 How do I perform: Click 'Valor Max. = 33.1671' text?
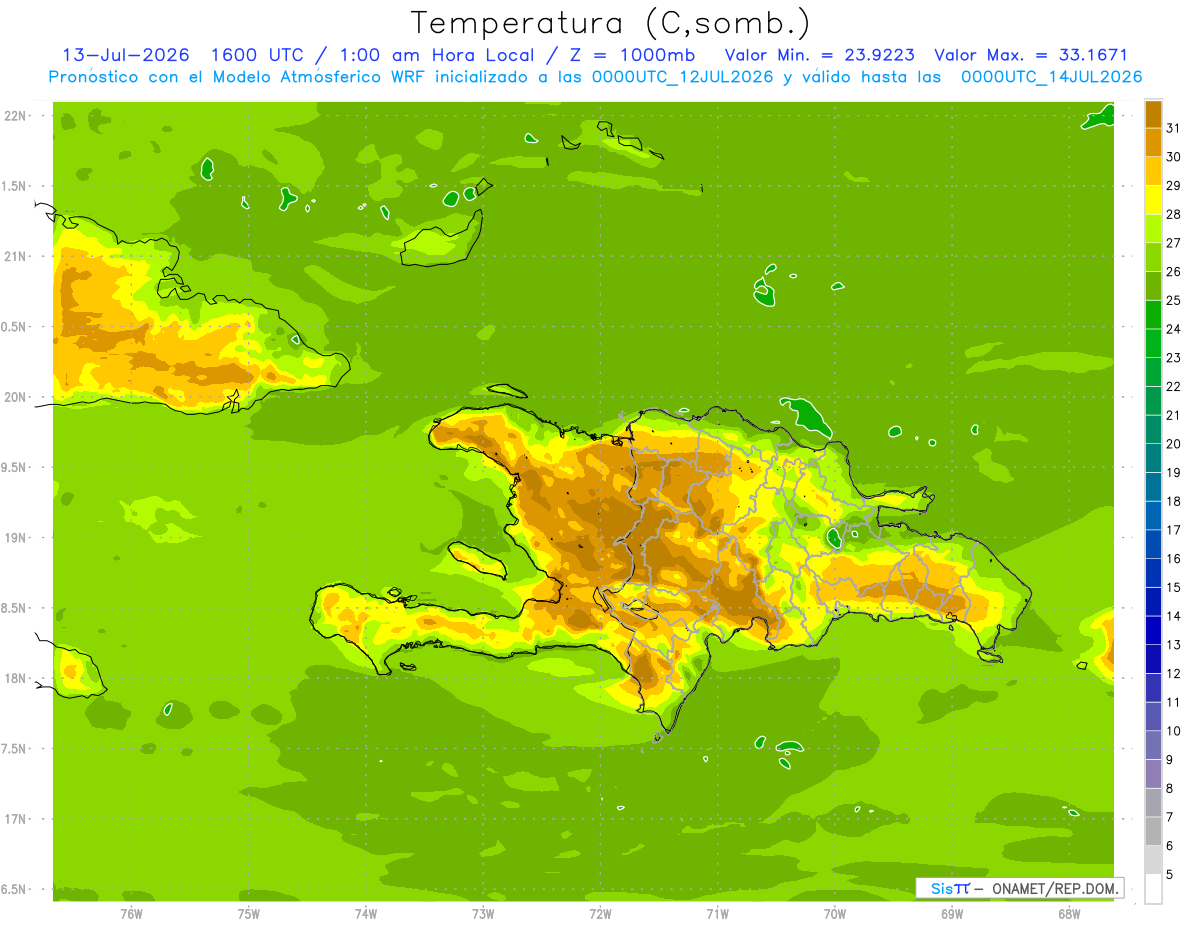point(1031,55)
